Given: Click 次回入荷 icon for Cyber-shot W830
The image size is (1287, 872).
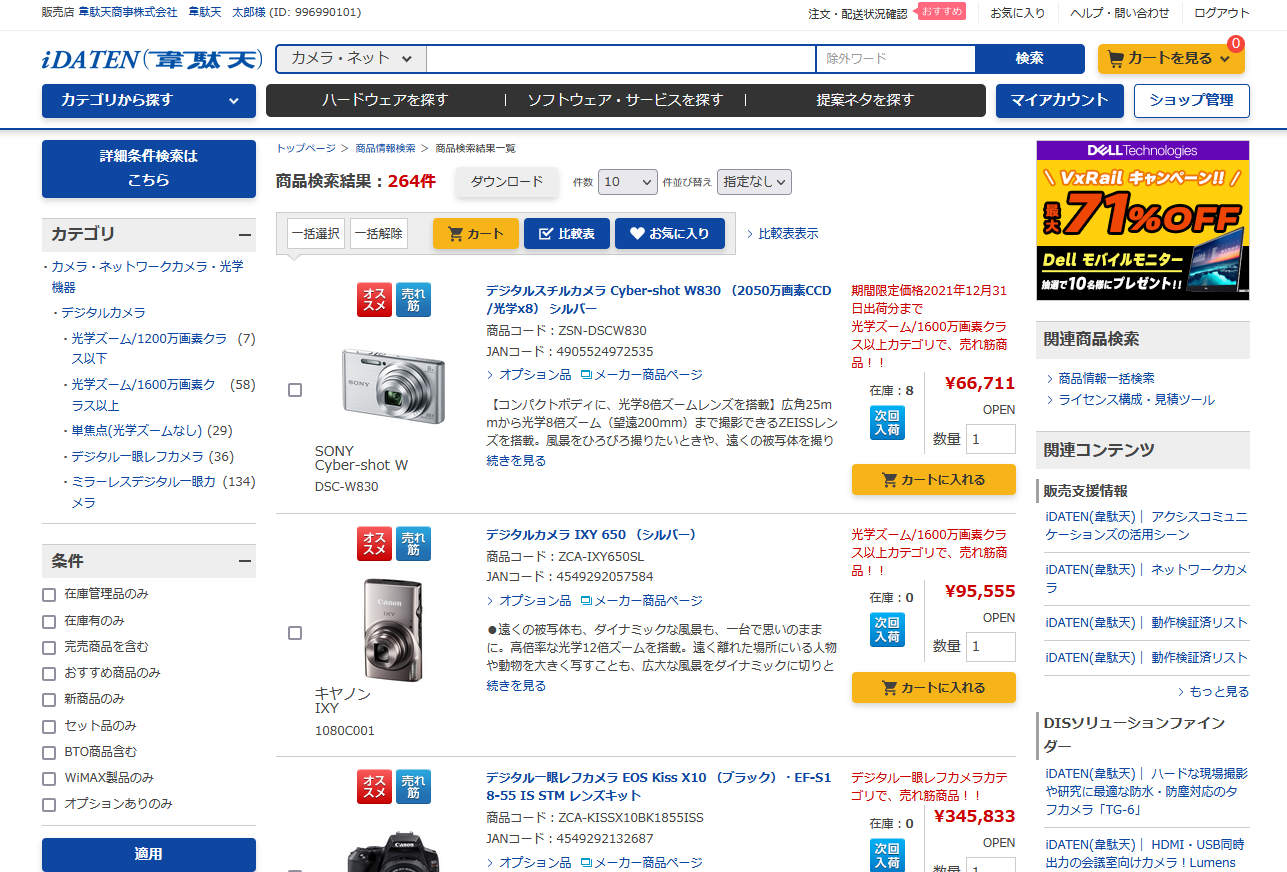Looking at the screenshot, I should (x=886, y=423).
